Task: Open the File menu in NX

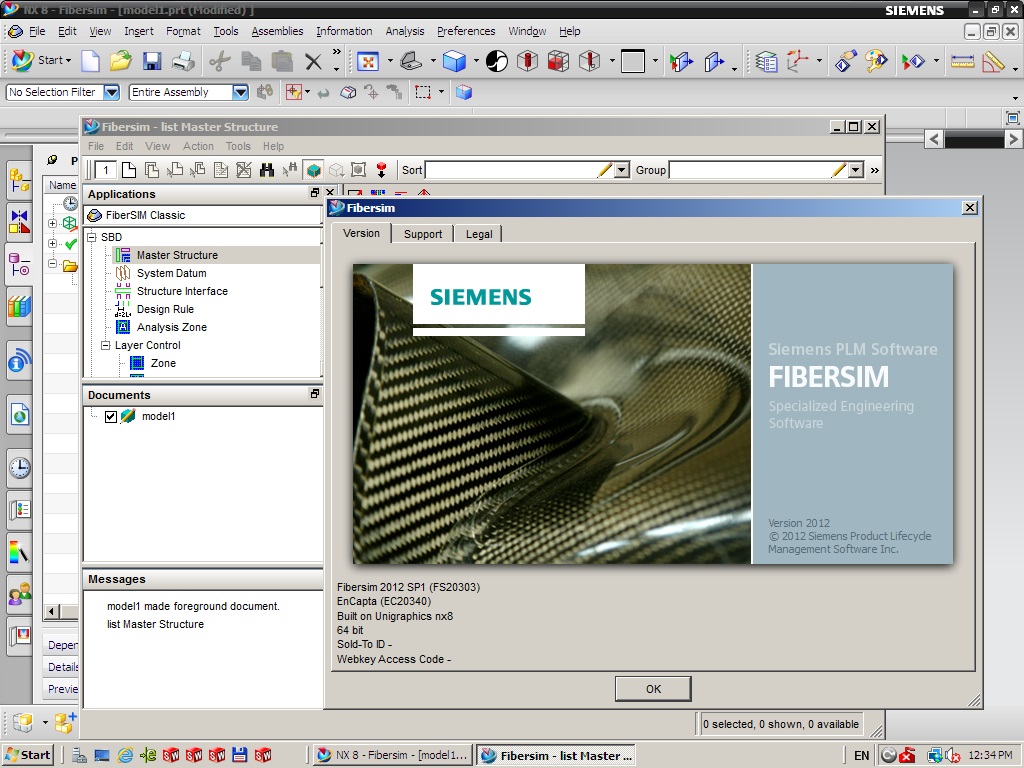Action: click(37, 31)
